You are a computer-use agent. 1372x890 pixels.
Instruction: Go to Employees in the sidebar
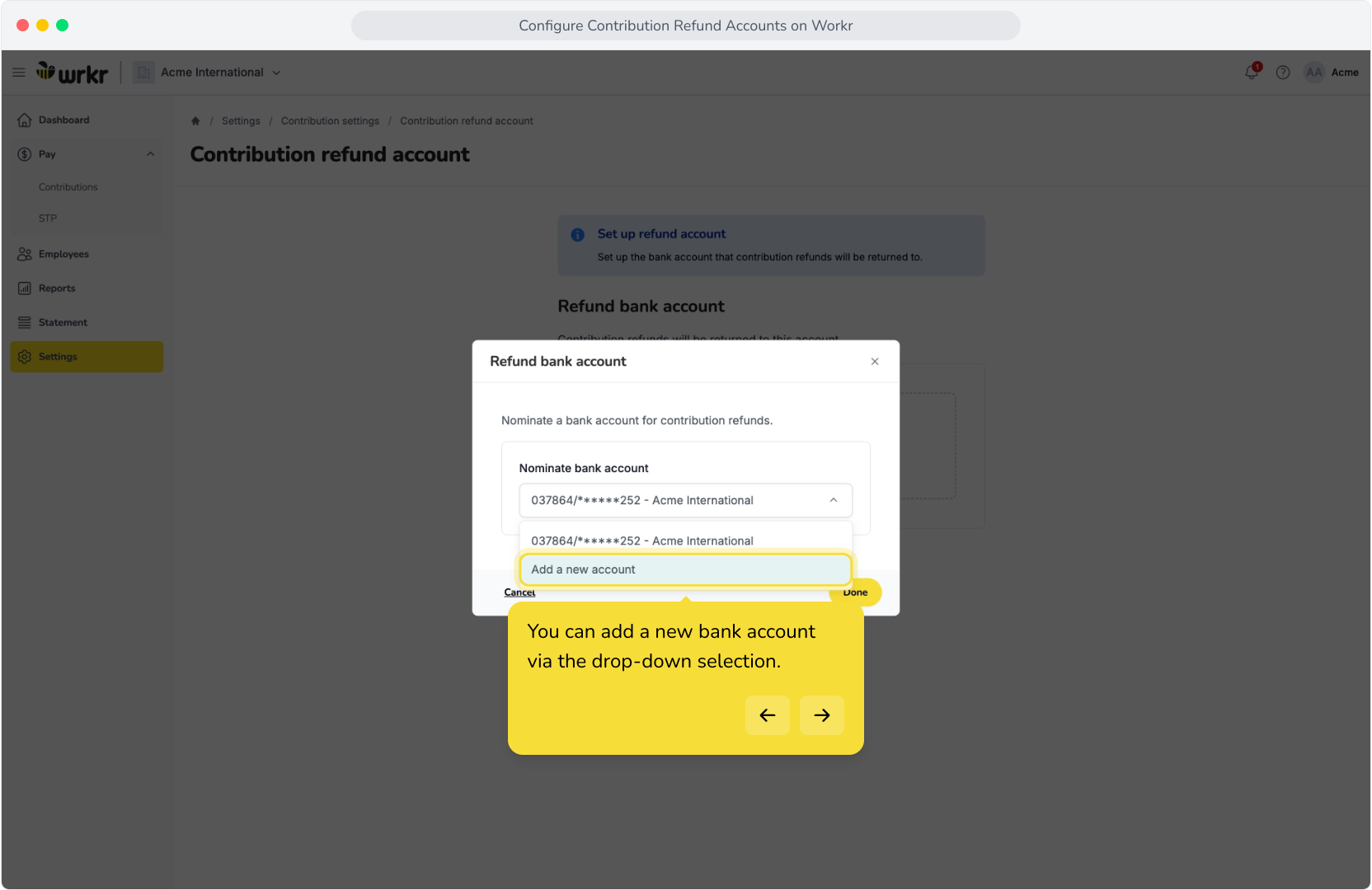(x=87, y=254)
